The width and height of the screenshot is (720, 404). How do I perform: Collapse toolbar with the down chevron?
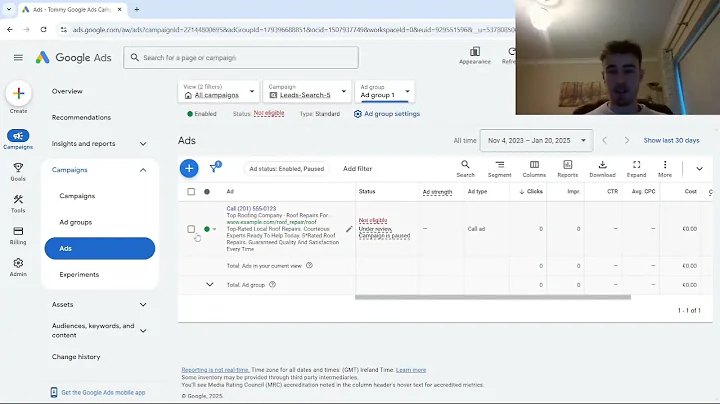[699, 168]
